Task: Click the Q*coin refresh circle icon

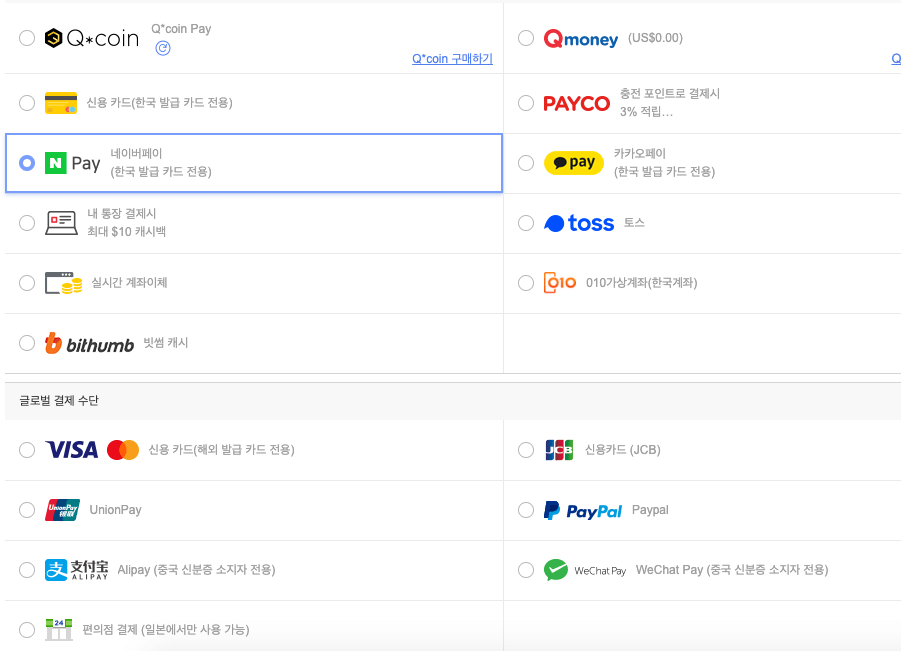Action: tap(163, 48)
